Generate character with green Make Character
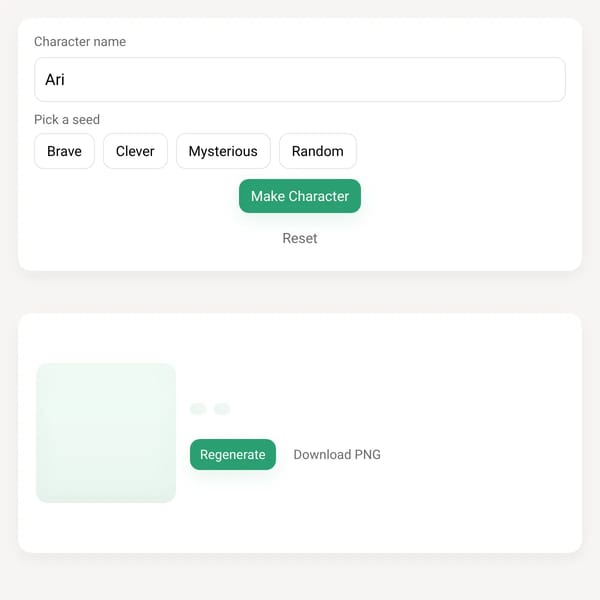The height and width of the screenshot is (600, 600). point(300,196)
